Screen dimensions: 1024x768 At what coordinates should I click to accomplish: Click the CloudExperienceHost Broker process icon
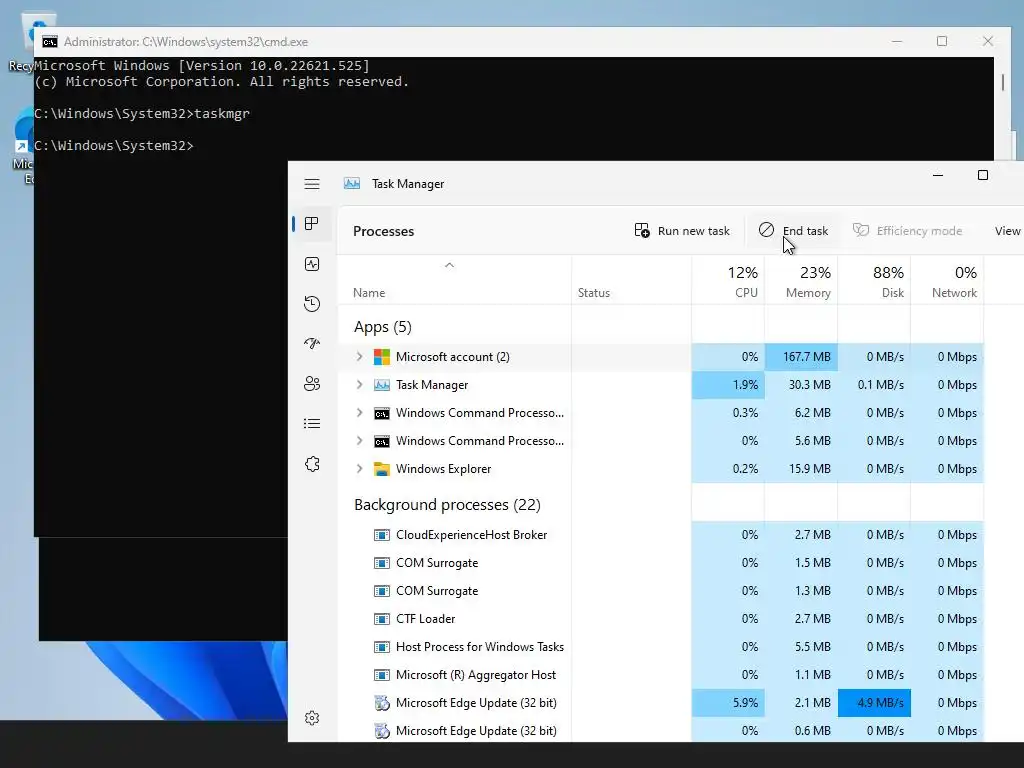point(381,535)
